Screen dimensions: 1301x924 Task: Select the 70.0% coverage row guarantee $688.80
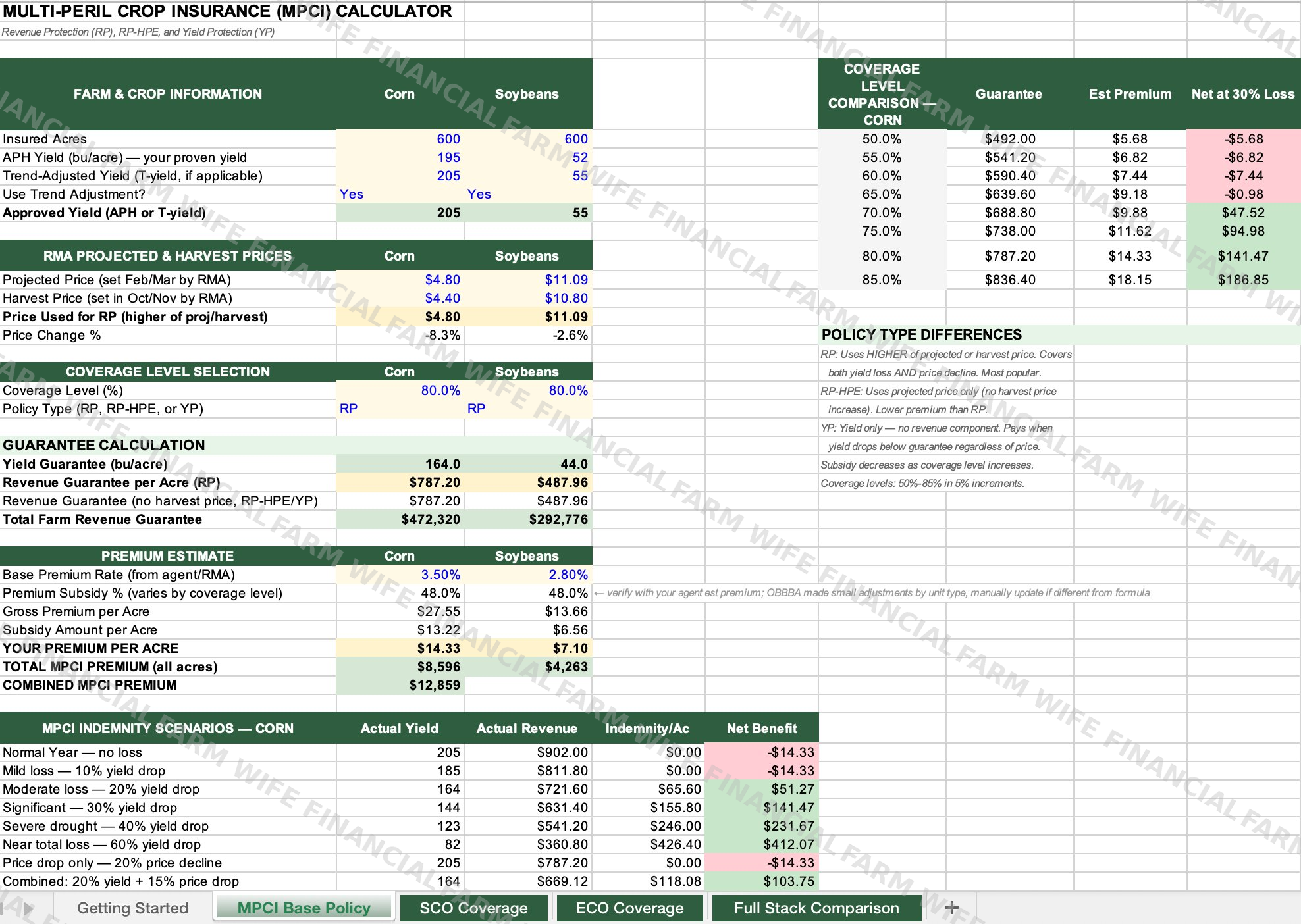click(1010, 213)
